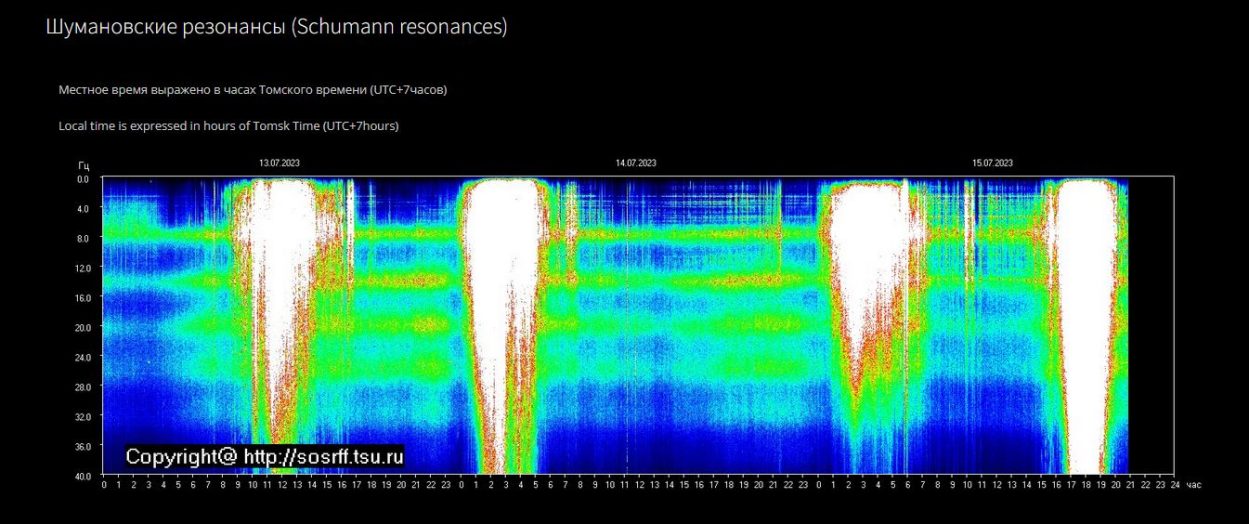Select the Russian Tomsk time note line
The image size is (1249, 524).
(x=253, y=90)
